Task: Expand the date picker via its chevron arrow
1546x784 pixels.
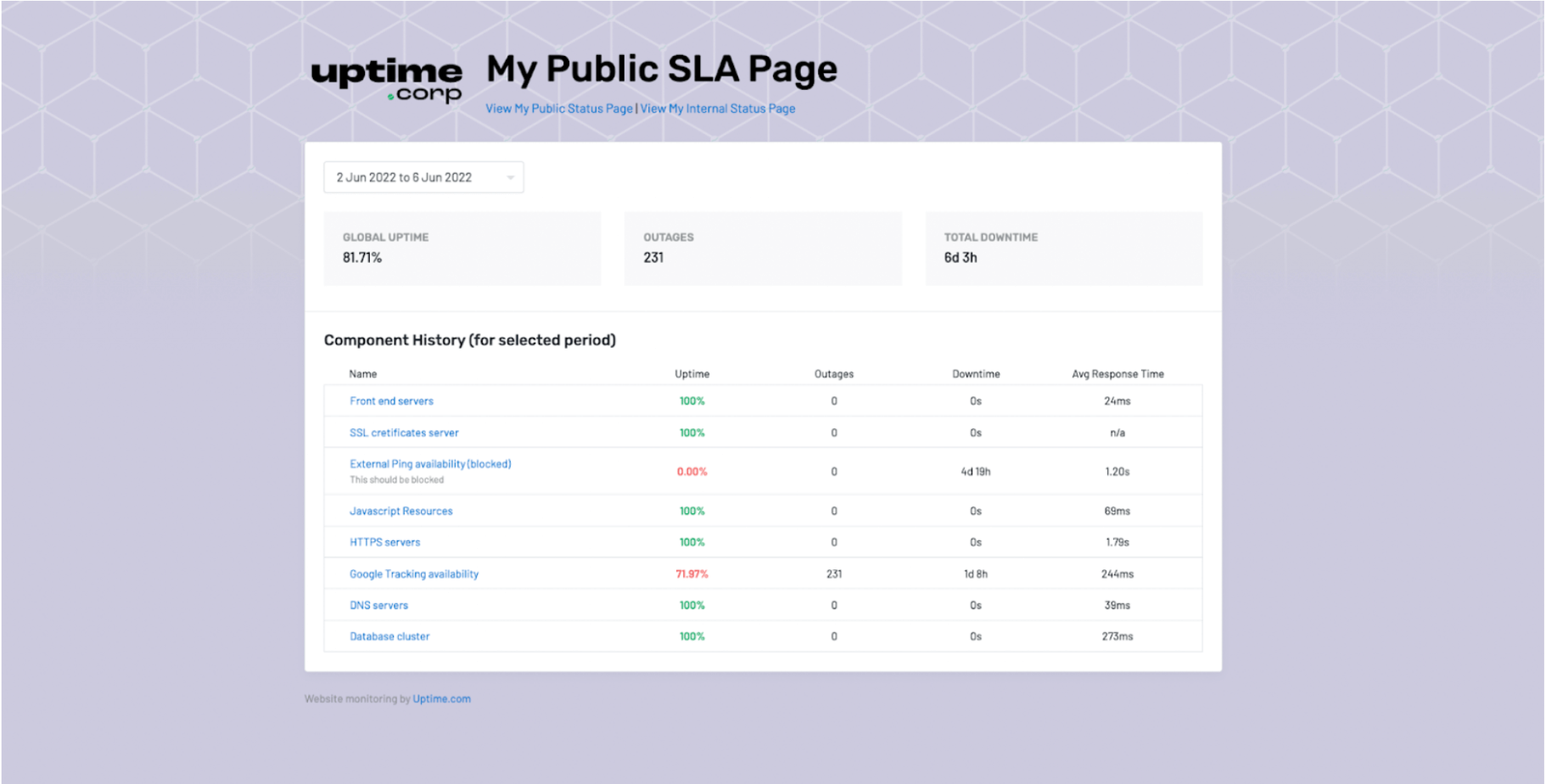Action: 510,176
